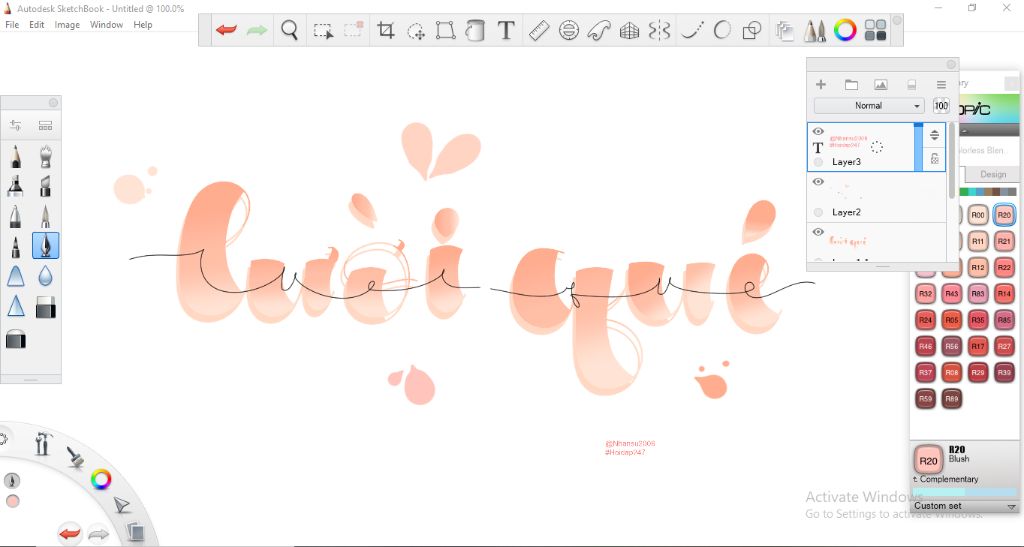Select the Draw Style oval shape tool
The height and width of the screenshot is (547, 1024).
click(722, 30)
